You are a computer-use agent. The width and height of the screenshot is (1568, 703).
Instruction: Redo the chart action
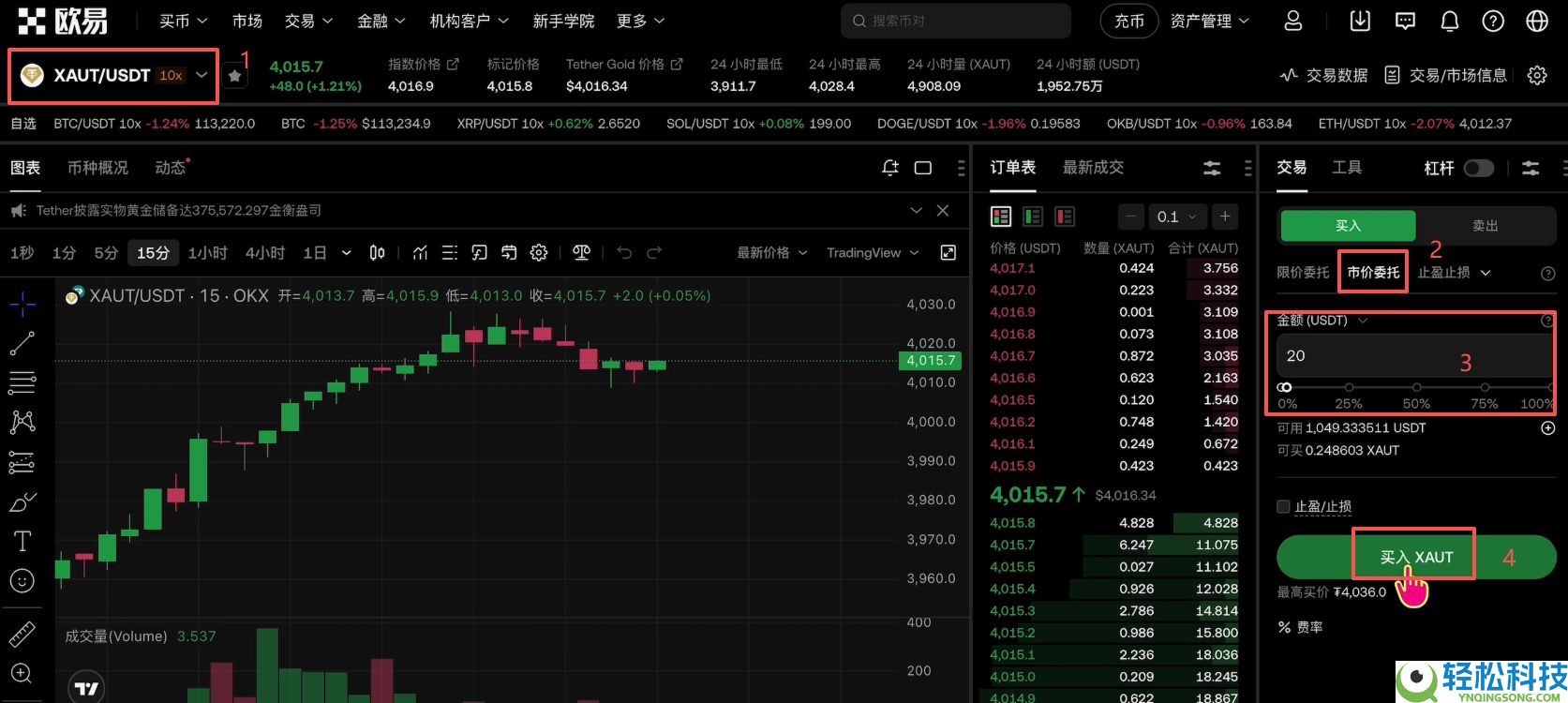[654, 252]
